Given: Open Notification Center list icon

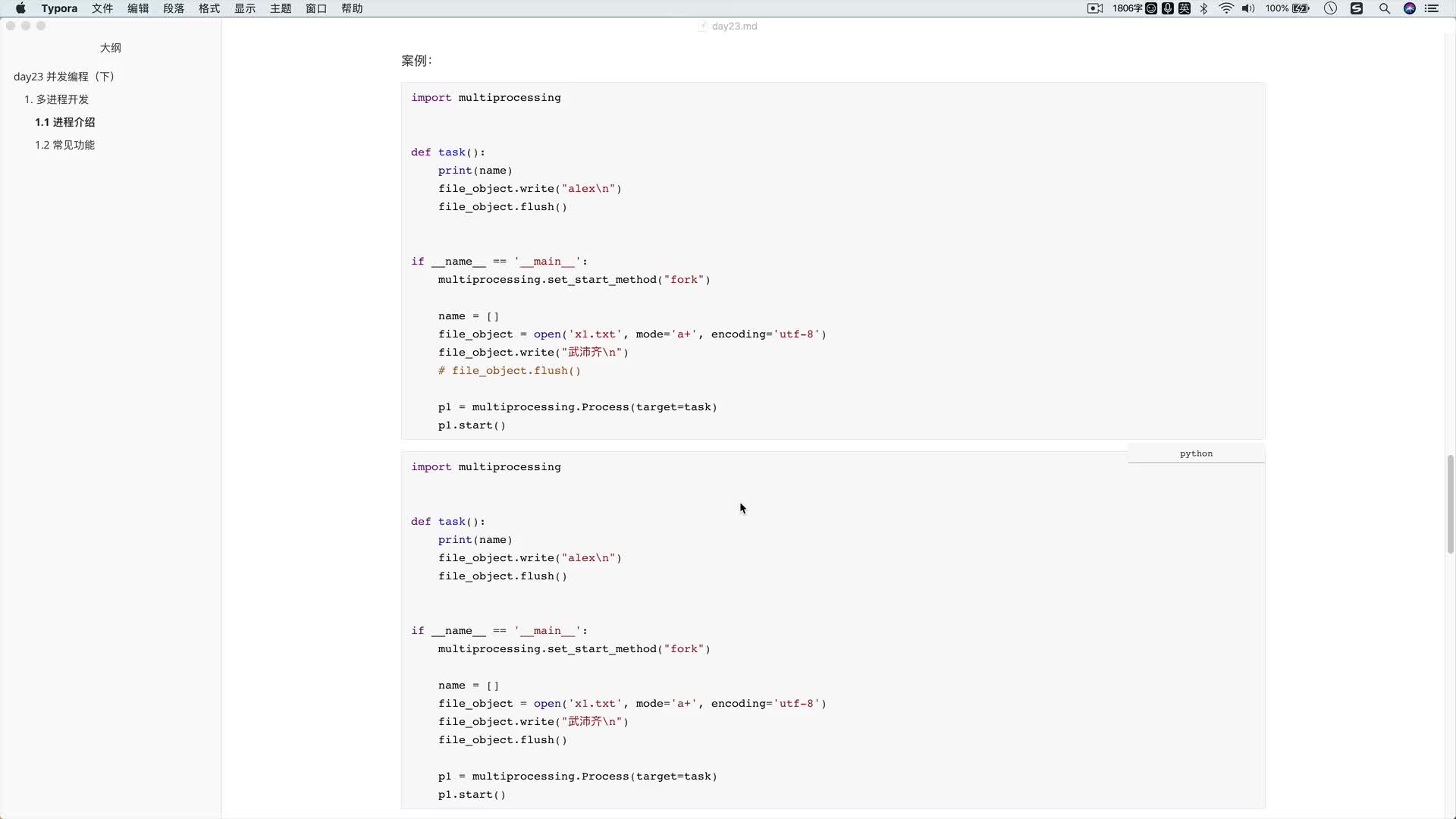Looking at the screenshot, I should click(1432, 8).
